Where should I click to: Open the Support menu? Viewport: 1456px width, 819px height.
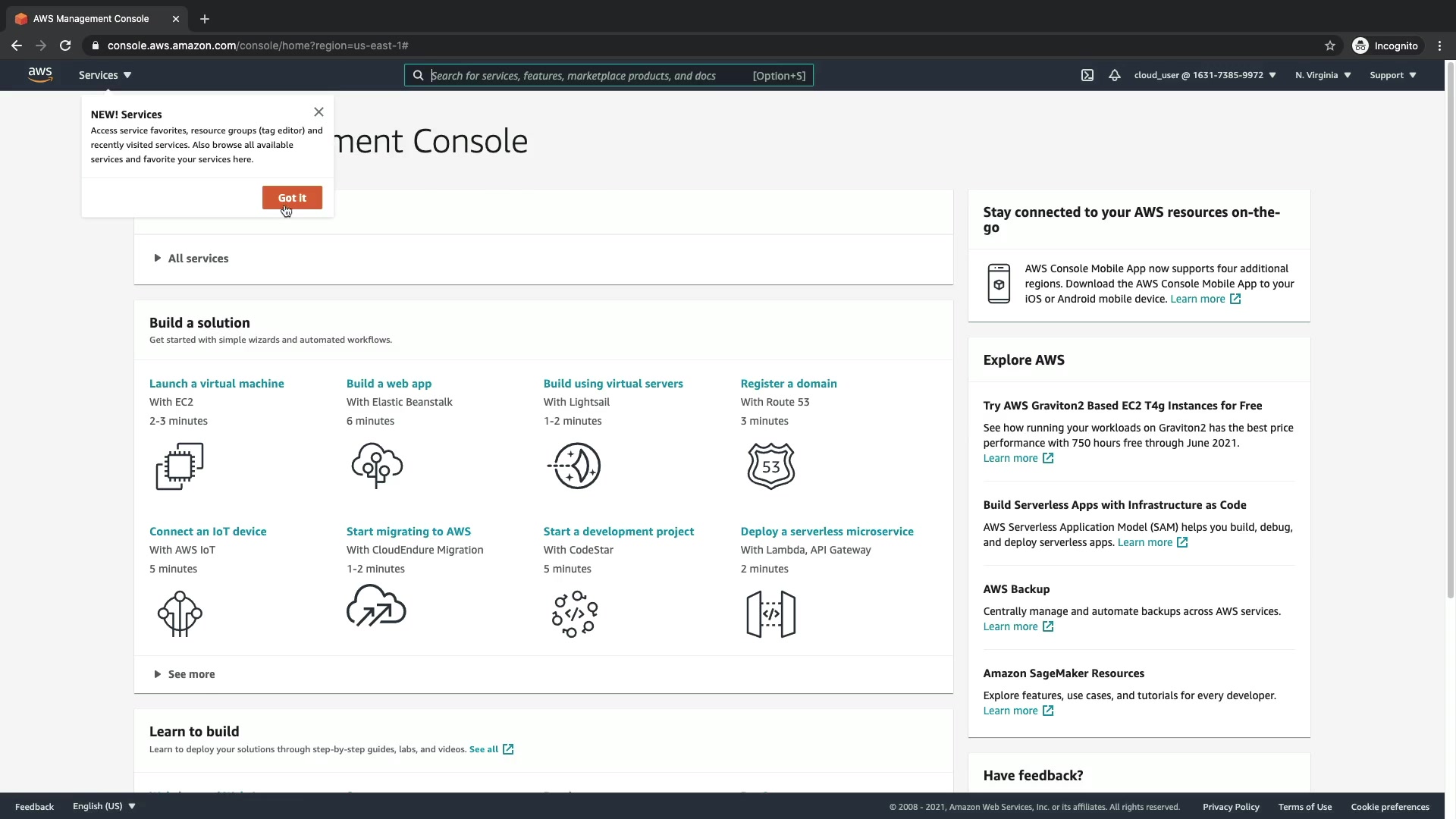tap(1392, 75)
